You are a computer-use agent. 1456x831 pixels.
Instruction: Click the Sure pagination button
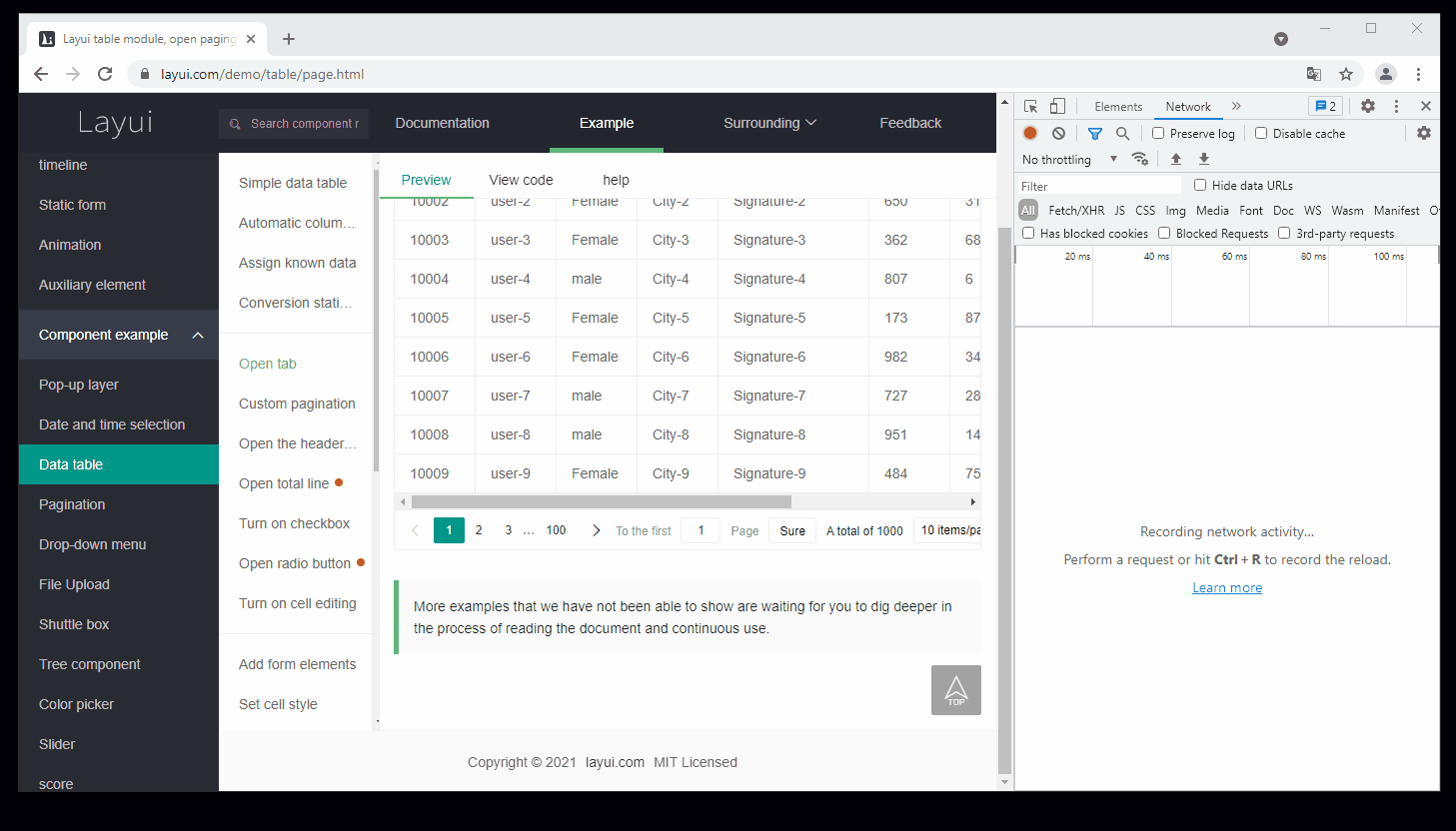(792, 530)
